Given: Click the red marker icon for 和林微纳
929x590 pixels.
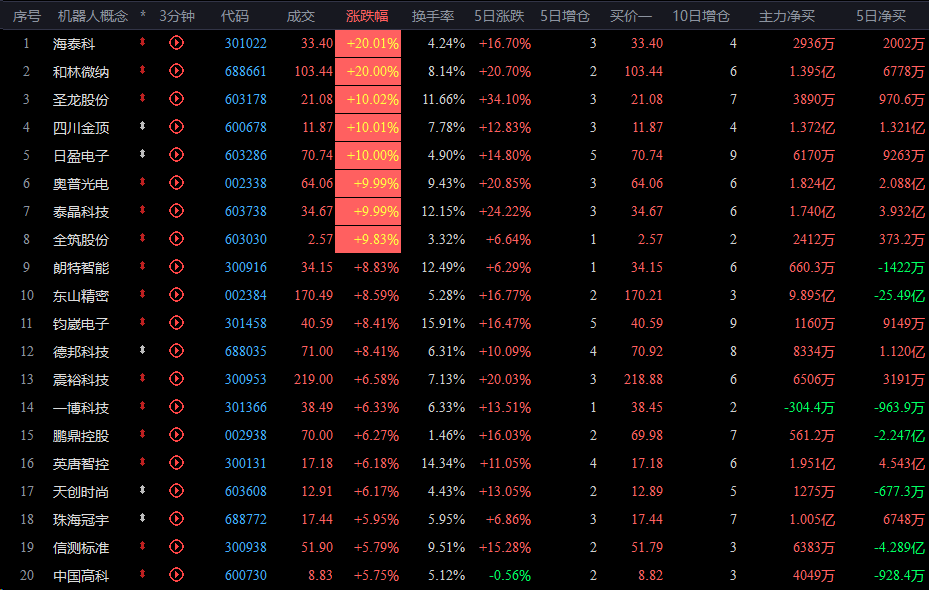Looking at the screenshot, I should click(143, 71).
